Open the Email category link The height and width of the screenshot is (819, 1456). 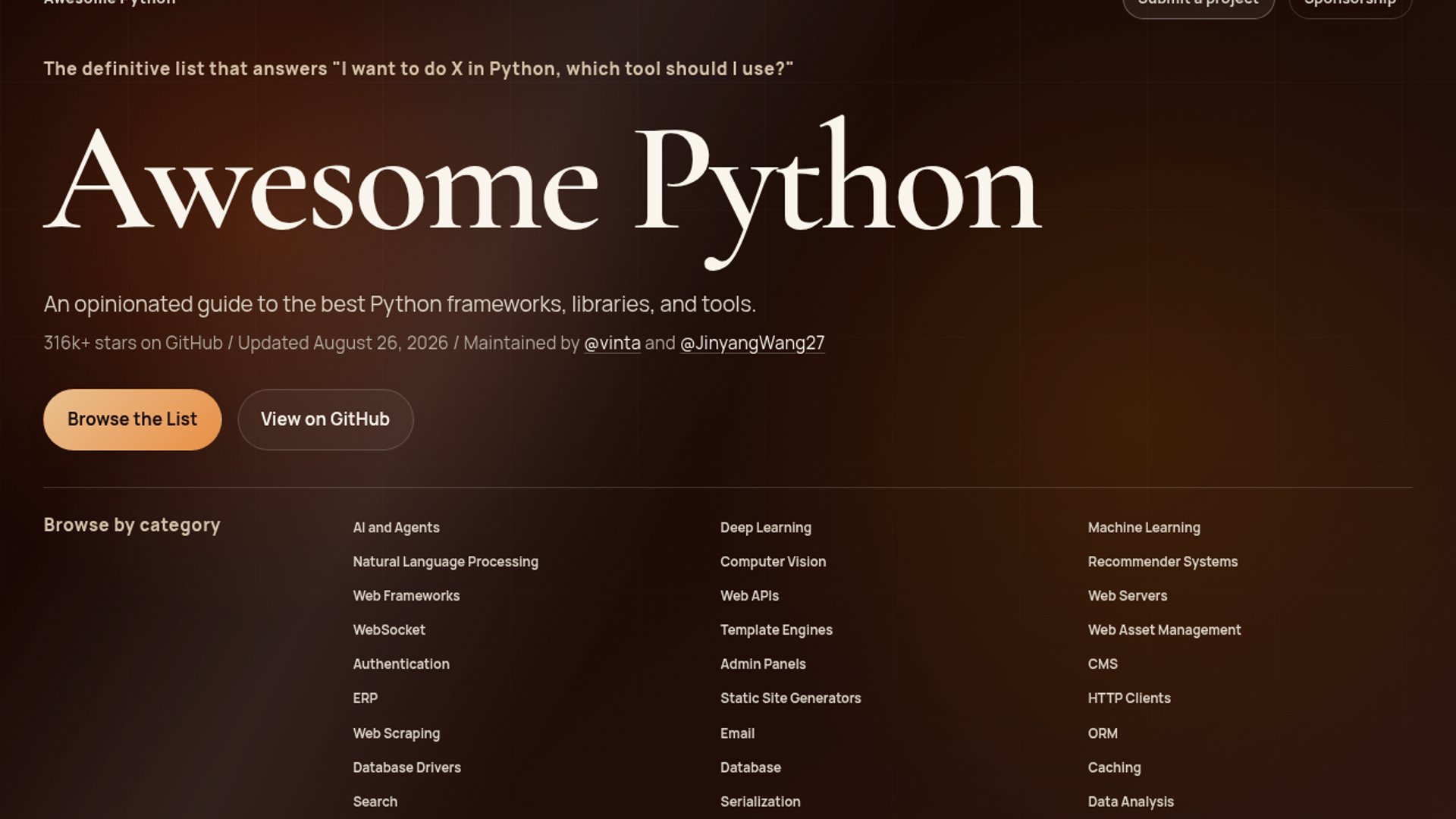tap(737, 733)
